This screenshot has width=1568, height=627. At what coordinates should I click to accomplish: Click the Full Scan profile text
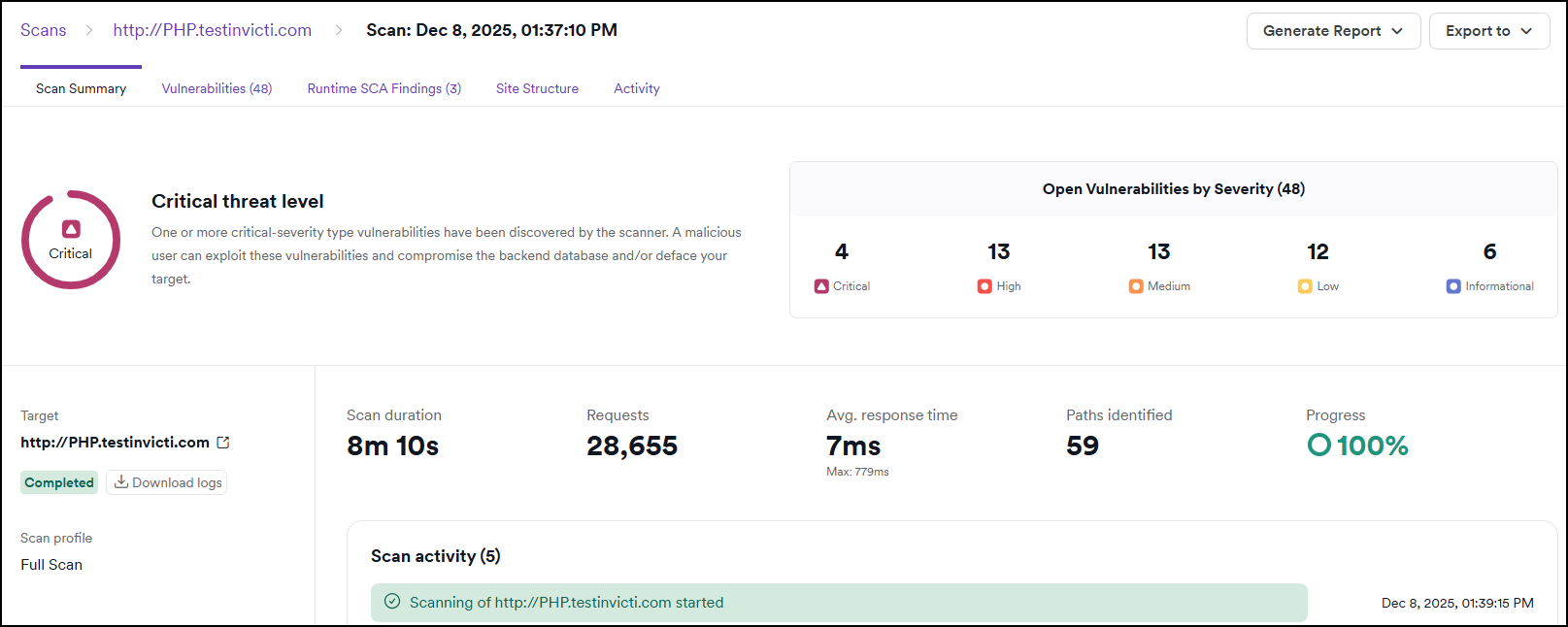coord(51,565)
